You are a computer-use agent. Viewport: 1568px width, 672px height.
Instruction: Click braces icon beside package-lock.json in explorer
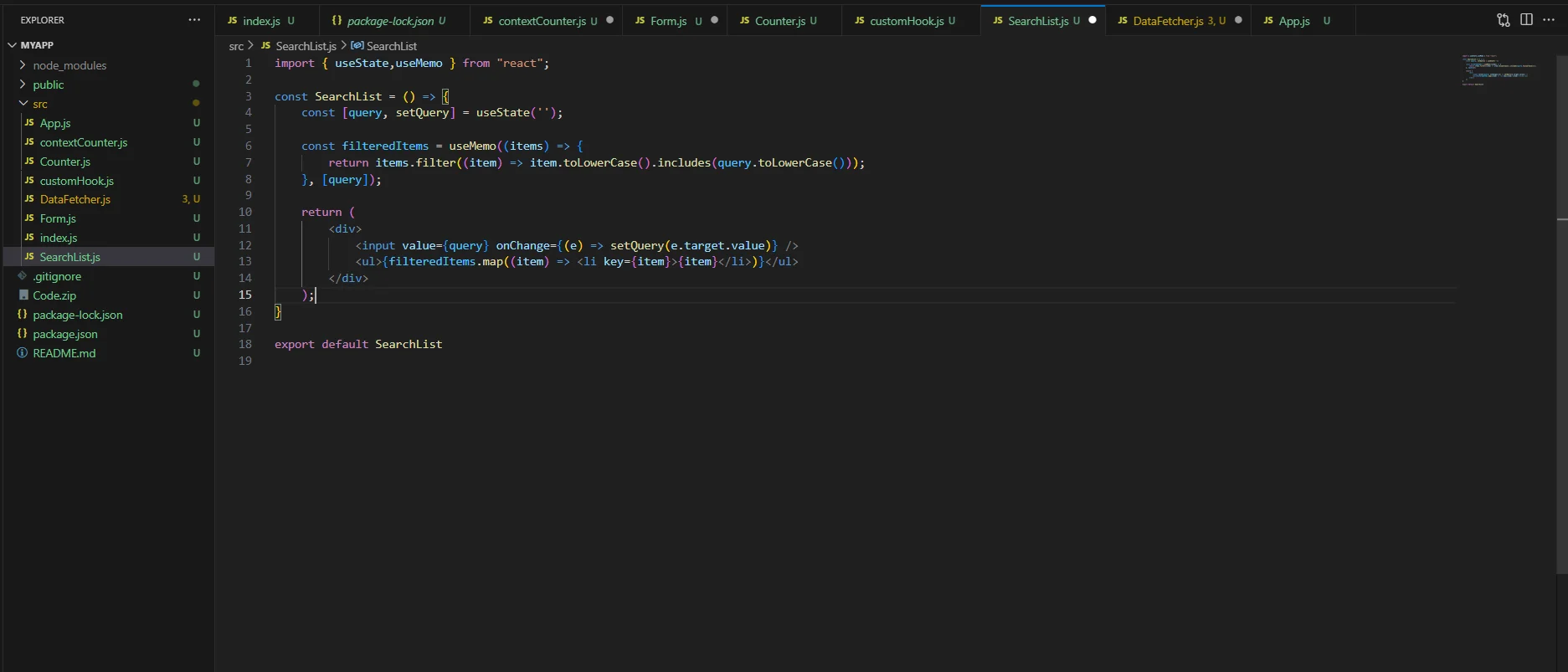(x=23, y=314)
